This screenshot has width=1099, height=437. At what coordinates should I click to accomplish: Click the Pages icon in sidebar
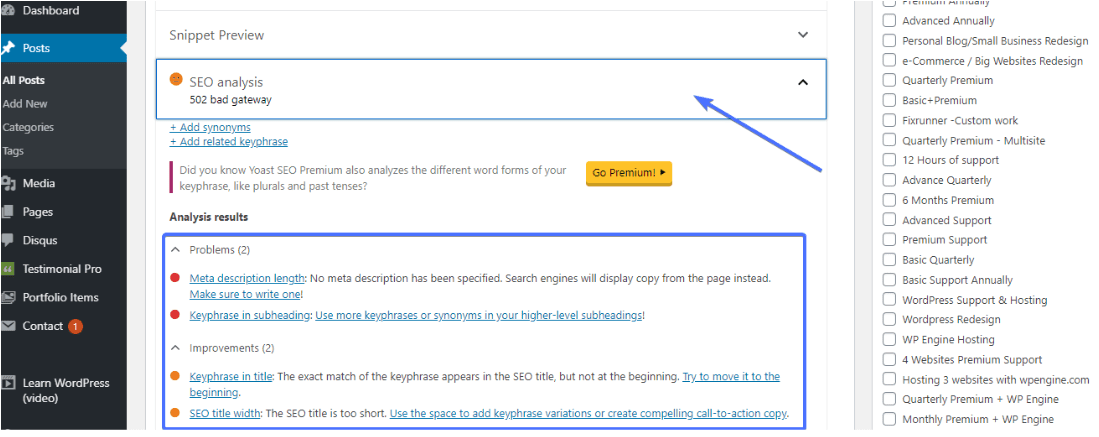(8, 212)
